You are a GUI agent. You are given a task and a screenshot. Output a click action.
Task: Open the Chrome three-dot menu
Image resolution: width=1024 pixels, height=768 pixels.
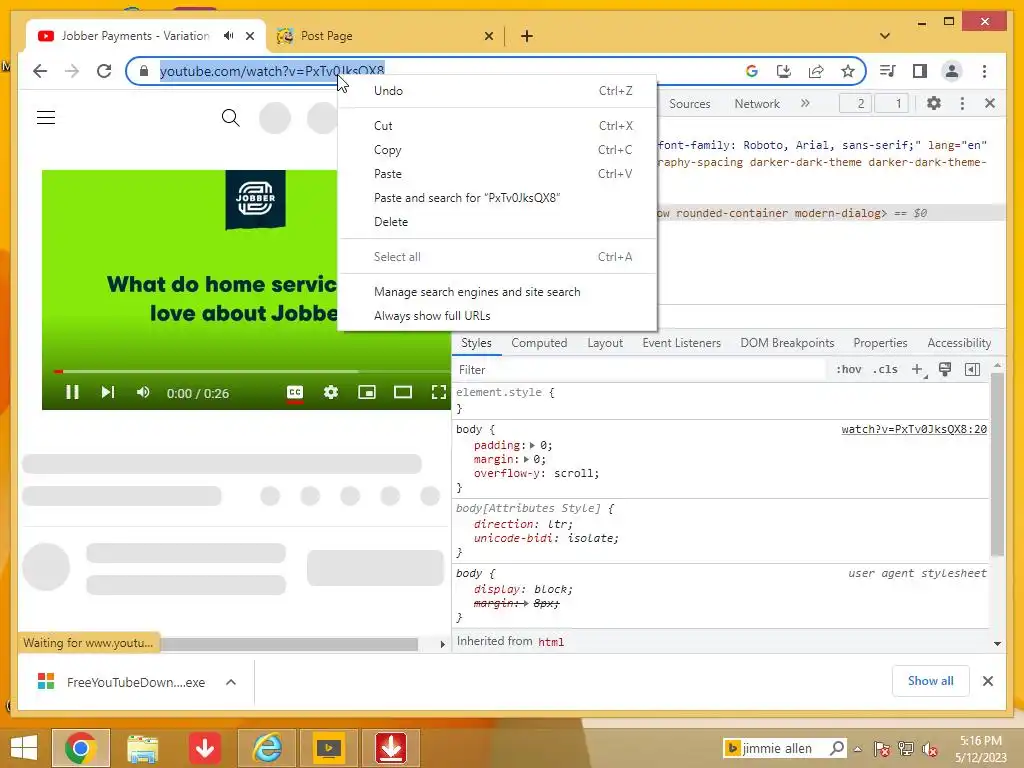click(x=984, y=71)
